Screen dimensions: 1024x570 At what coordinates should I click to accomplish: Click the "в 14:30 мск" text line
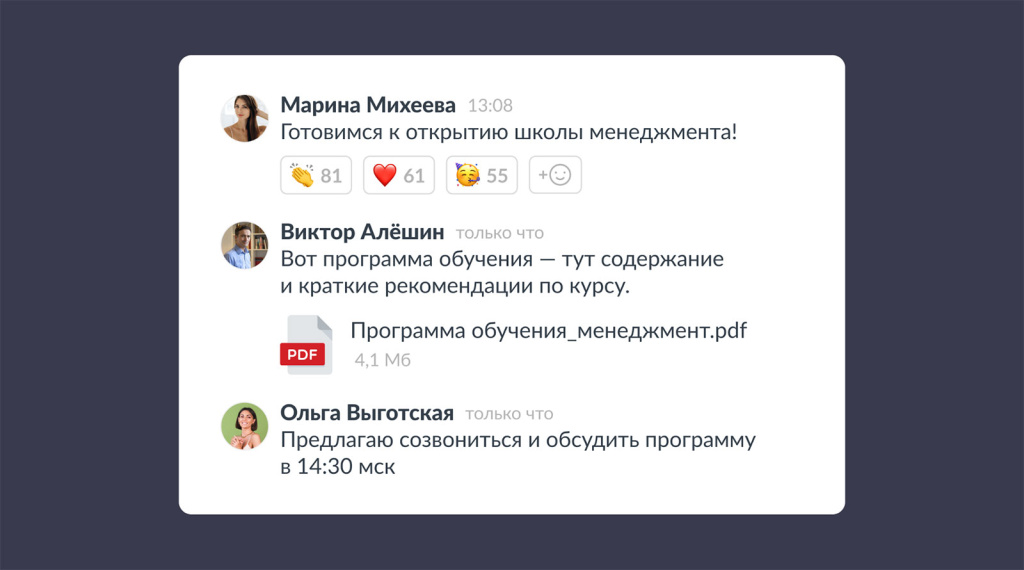point(338,467)
